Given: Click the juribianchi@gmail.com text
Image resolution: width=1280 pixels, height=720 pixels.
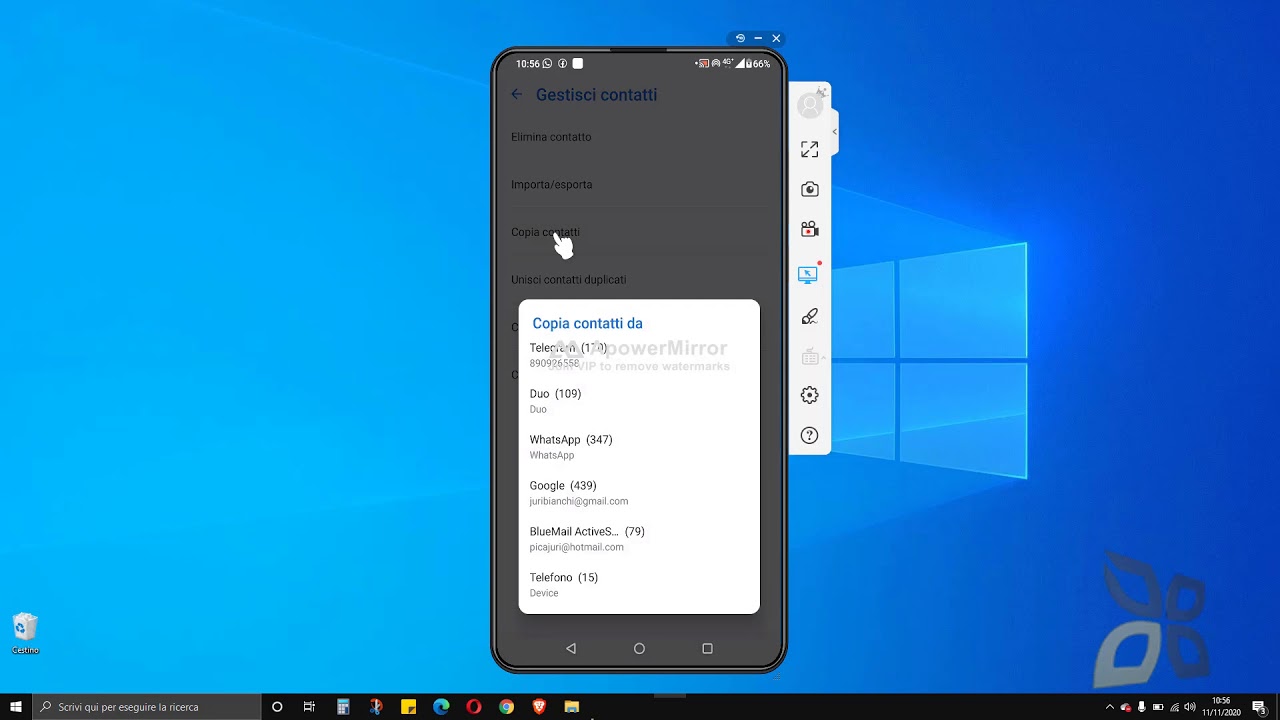Looking at the screenshot, I should 578,501.
